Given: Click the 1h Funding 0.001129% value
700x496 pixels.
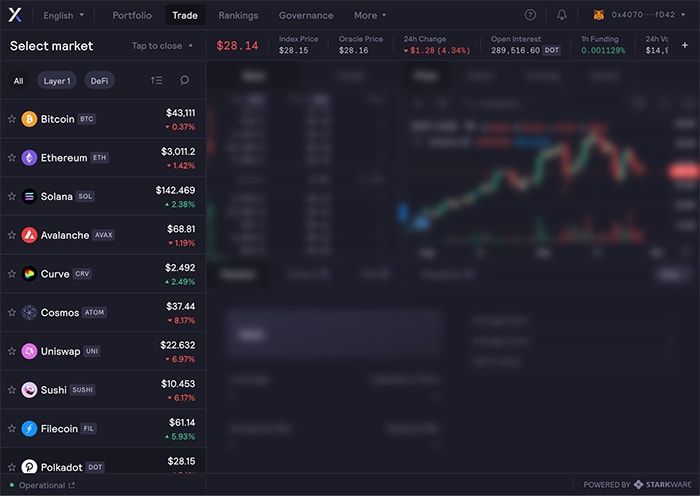Looking at the screenshot, I should coord(603,50).
